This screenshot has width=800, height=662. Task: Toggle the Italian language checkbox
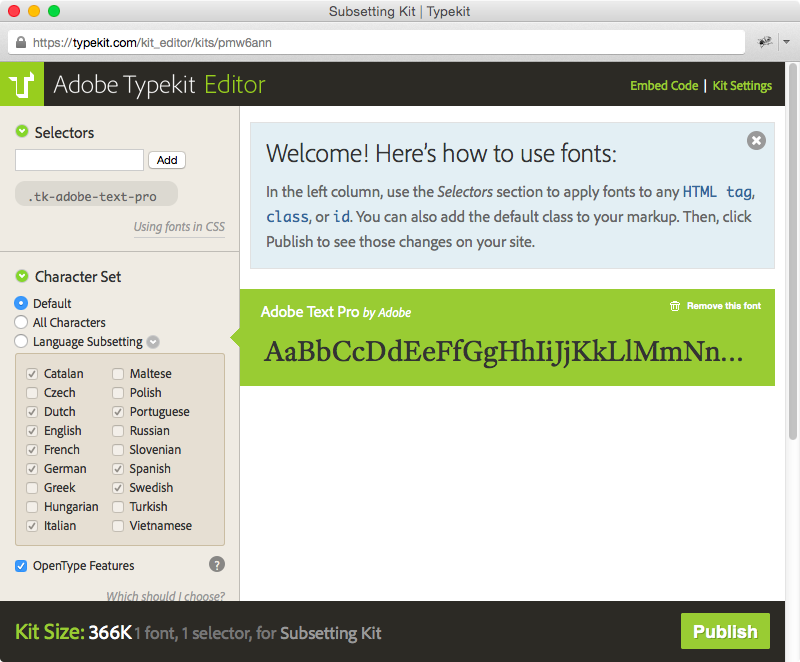pyautogui.click(x=32, y=526)
